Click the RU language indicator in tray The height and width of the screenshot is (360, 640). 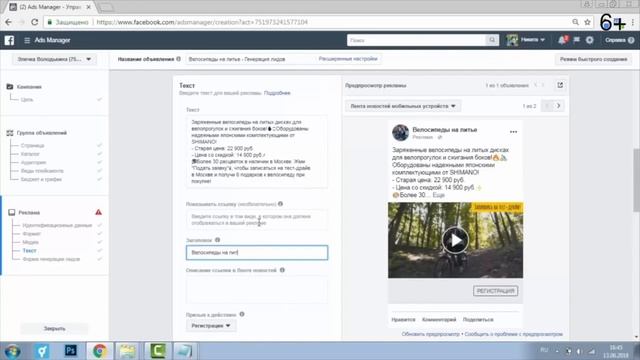coord(544,350)
